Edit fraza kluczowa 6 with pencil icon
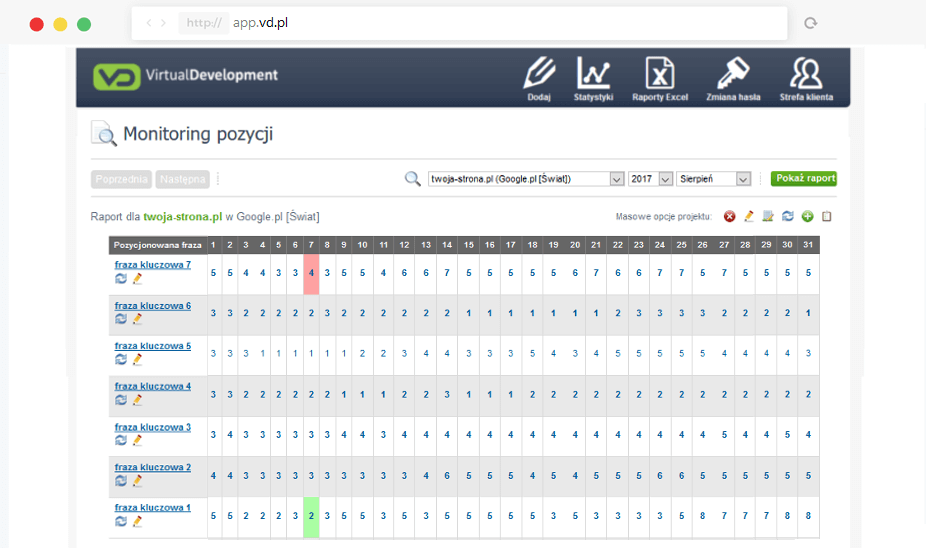Viewport: 926px width, 548px height. point(137,319)
